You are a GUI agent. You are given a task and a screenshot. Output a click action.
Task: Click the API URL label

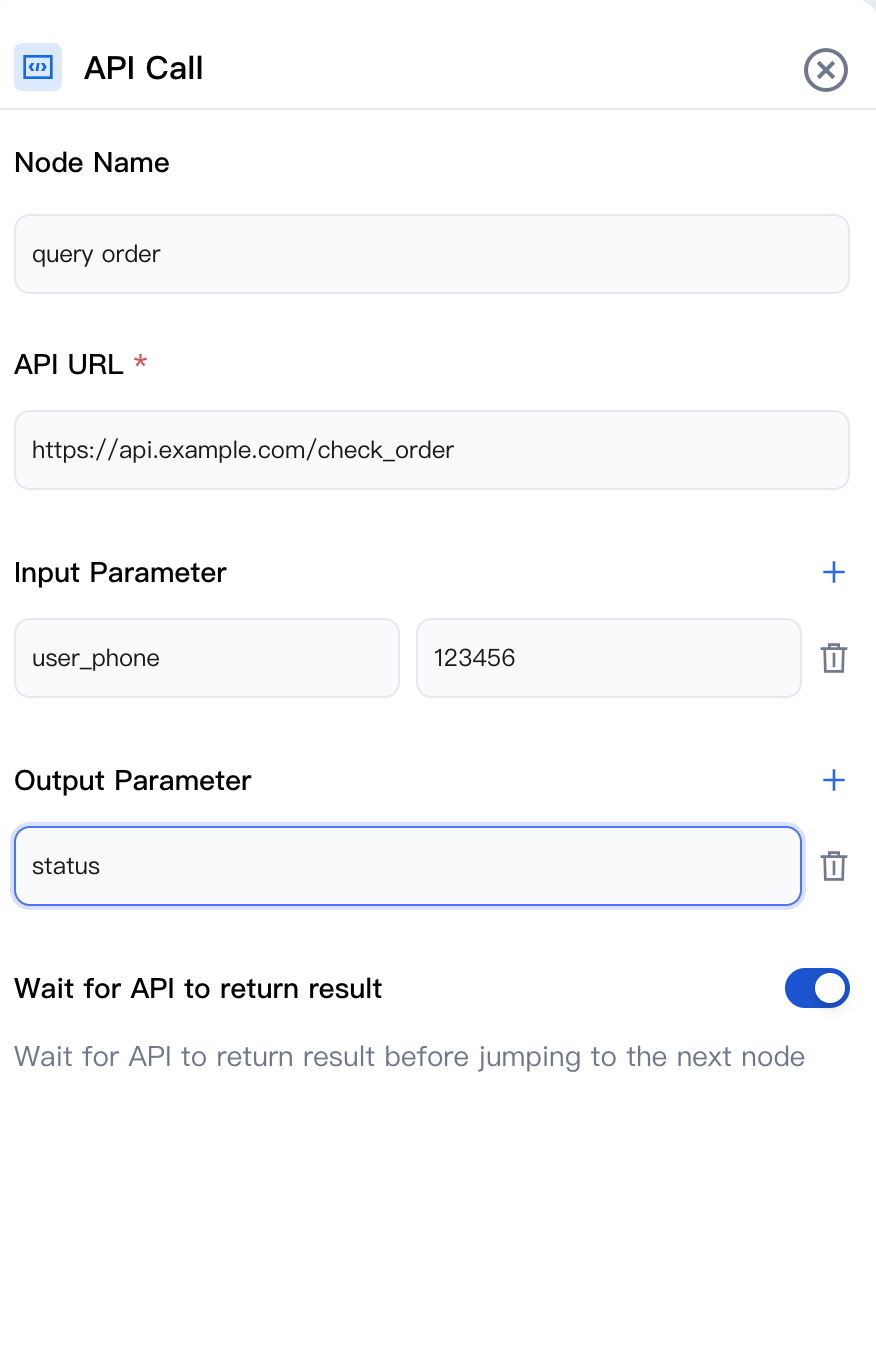69,364
